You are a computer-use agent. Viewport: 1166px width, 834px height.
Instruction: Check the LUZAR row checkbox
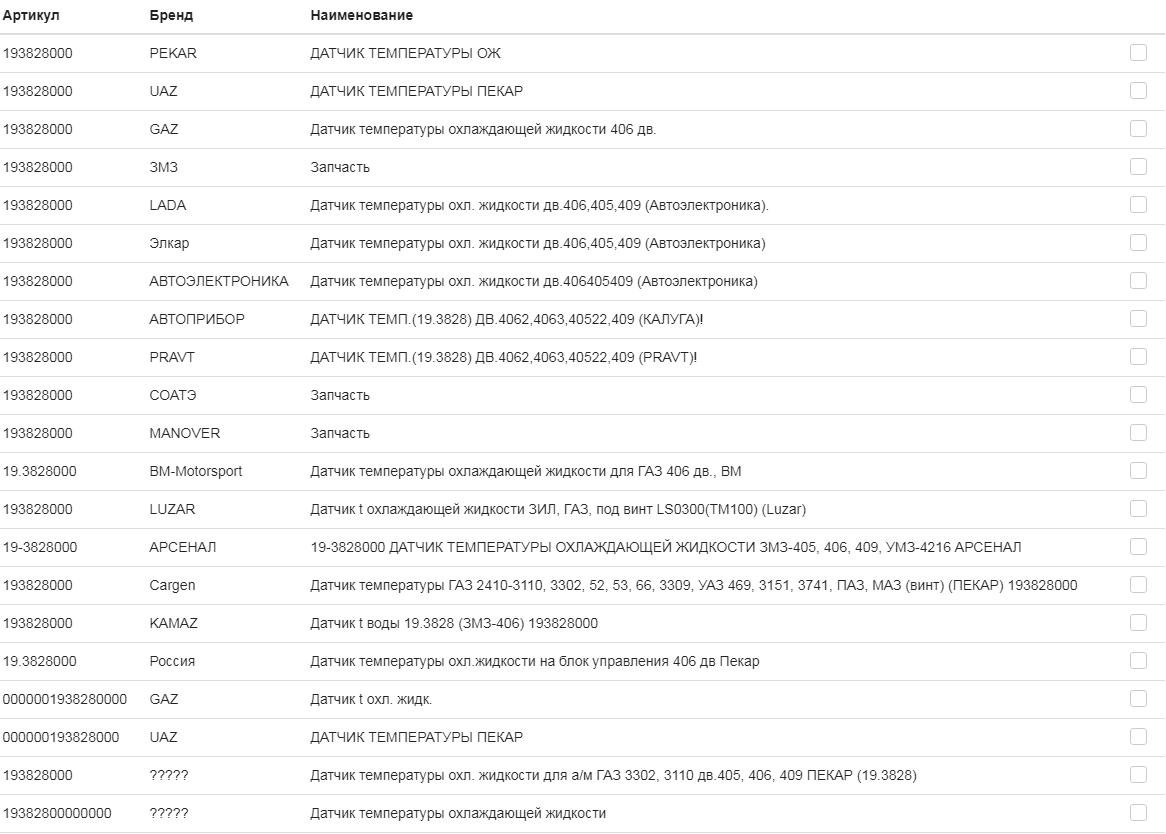tap(1138, 509)
